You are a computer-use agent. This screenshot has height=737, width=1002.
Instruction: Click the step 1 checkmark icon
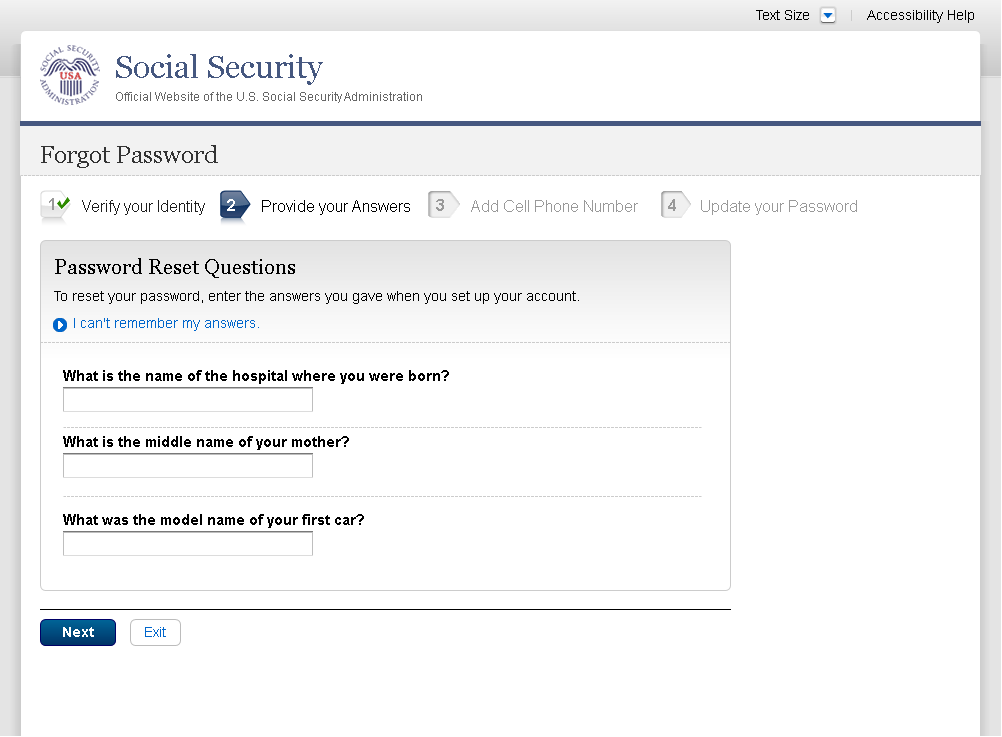click(55, 205)
